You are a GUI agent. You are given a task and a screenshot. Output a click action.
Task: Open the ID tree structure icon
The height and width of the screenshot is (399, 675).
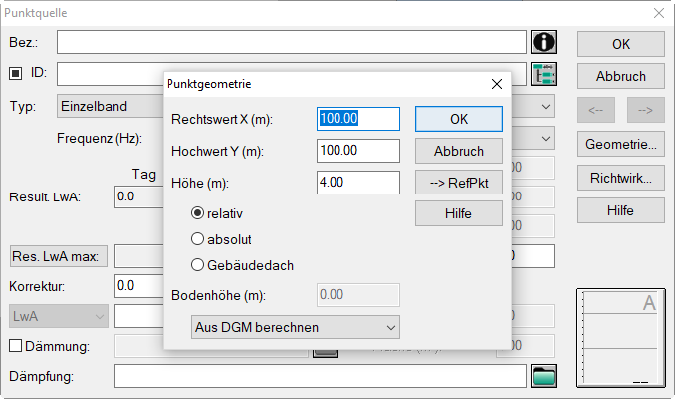tap(544, 74)
